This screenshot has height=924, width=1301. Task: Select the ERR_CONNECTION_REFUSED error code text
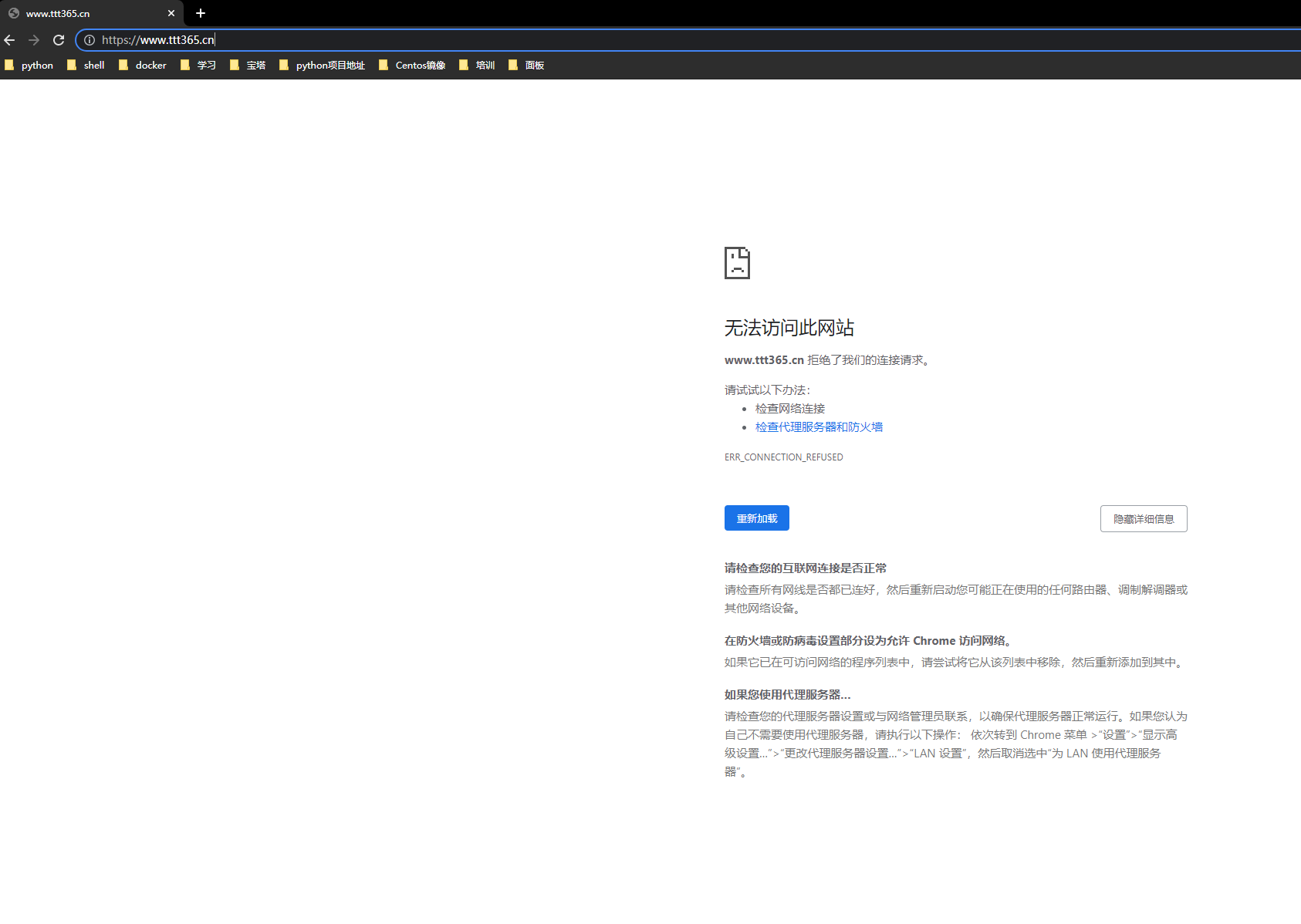coord(784,457)
